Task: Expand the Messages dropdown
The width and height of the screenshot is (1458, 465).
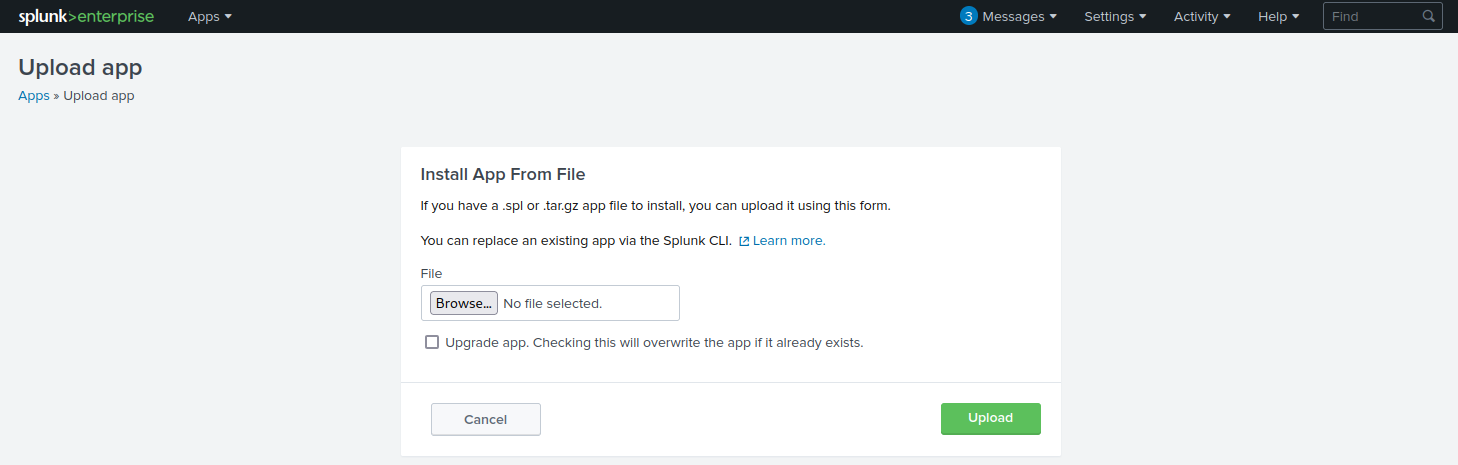Action: 1019,17
